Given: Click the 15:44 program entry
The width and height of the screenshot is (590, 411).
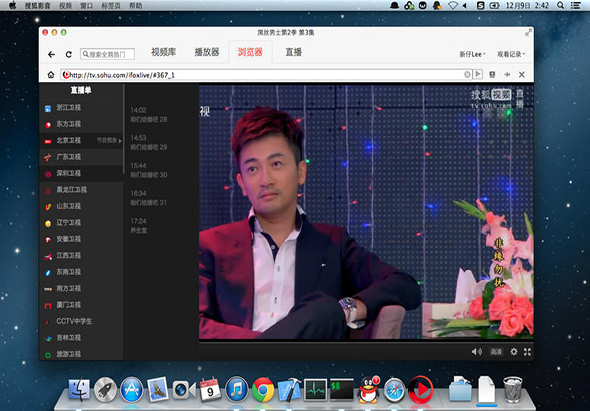Looking at the screenshot, I should (x=149, y=170).
